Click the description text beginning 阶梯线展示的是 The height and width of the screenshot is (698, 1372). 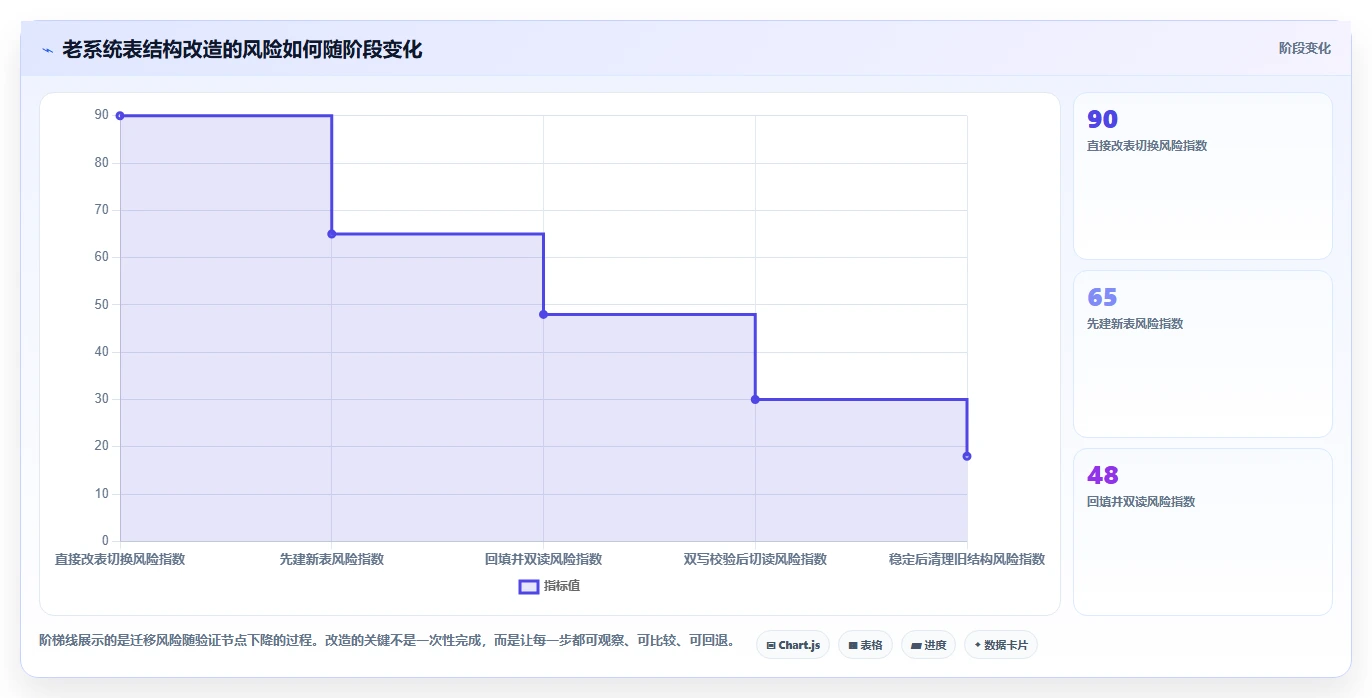[390, 641]
